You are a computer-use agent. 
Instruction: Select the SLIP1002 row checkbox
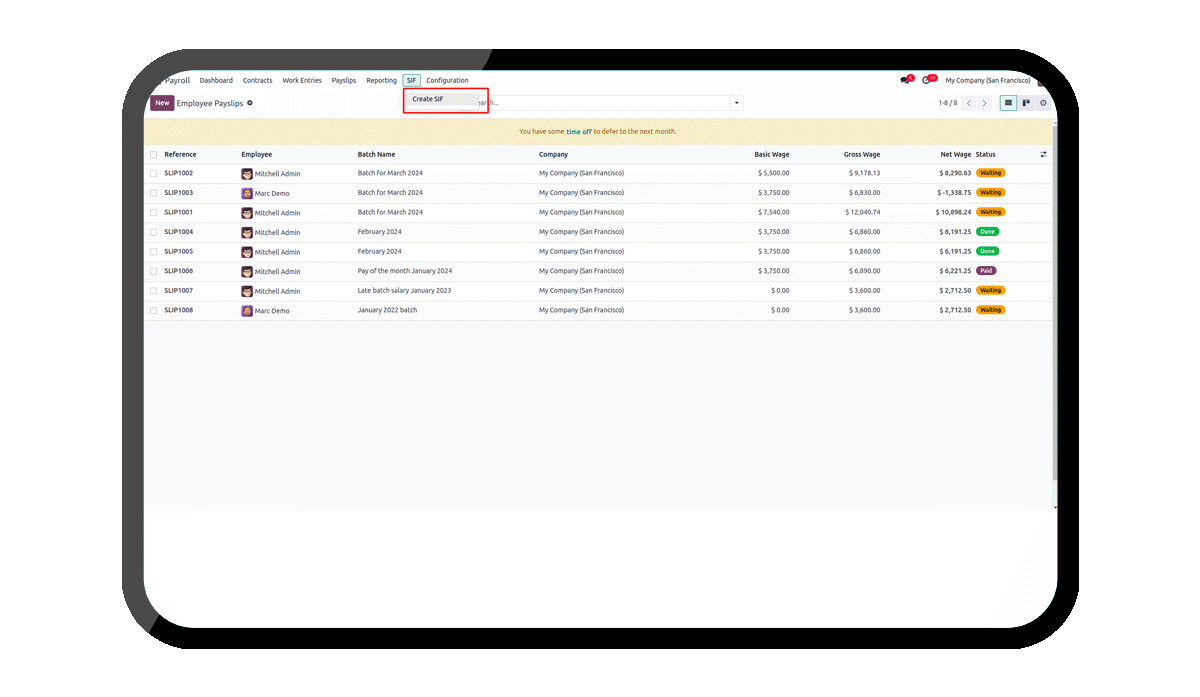tap(154, 173)
